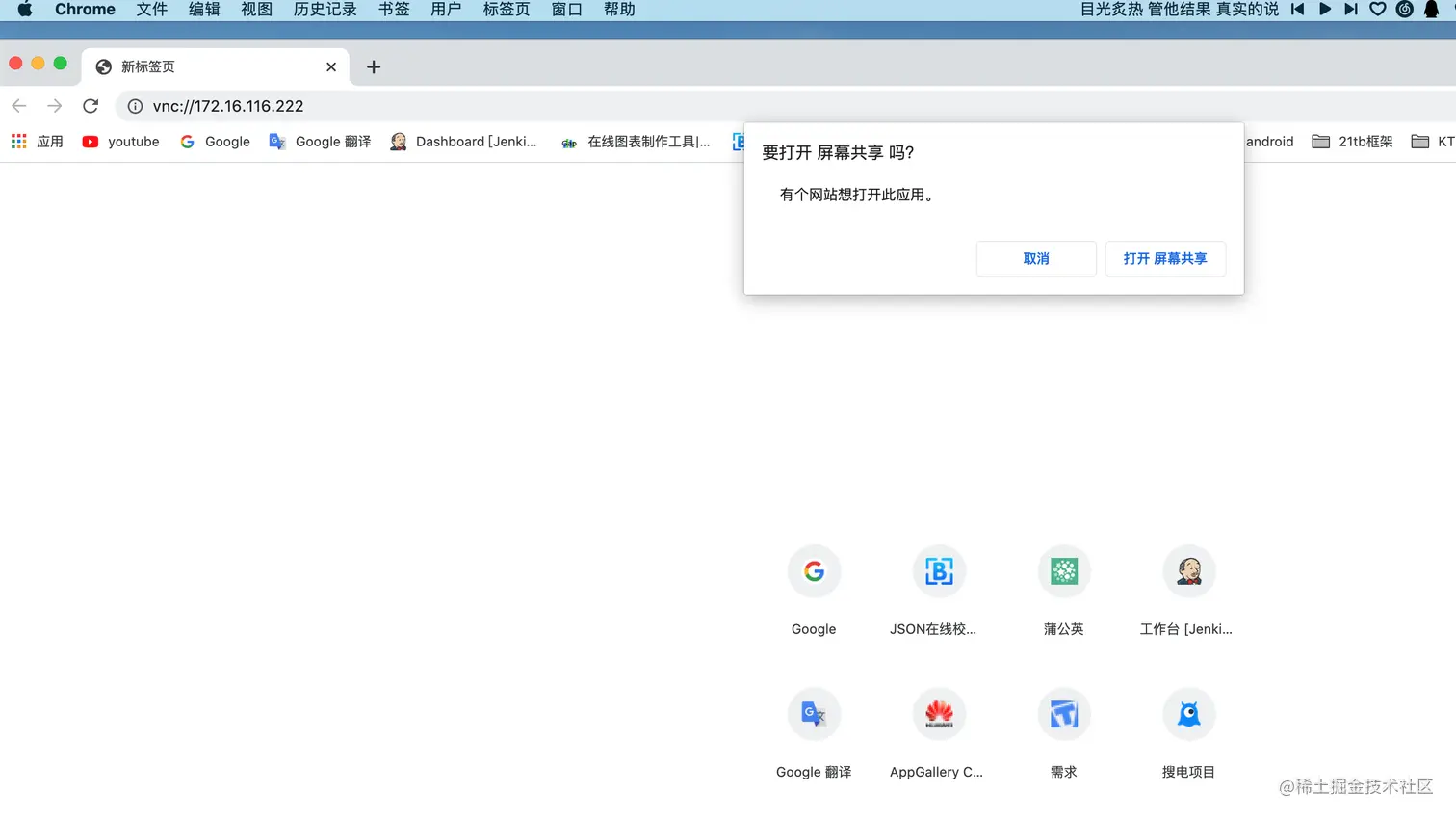Open the QQ penguin menu bar icon
The height and width of the screenshot is (819, 1456).
(1432, 10)
